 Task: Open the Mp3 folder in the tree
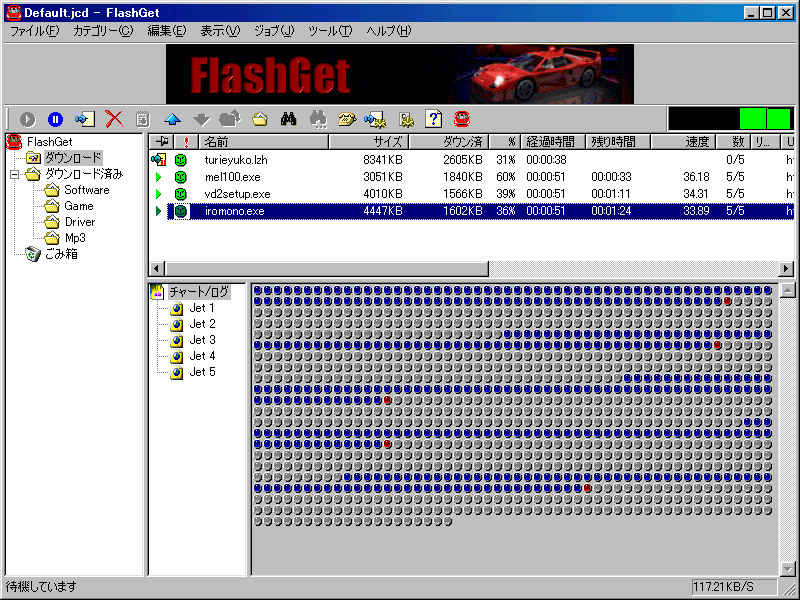(x=75, y=238)
